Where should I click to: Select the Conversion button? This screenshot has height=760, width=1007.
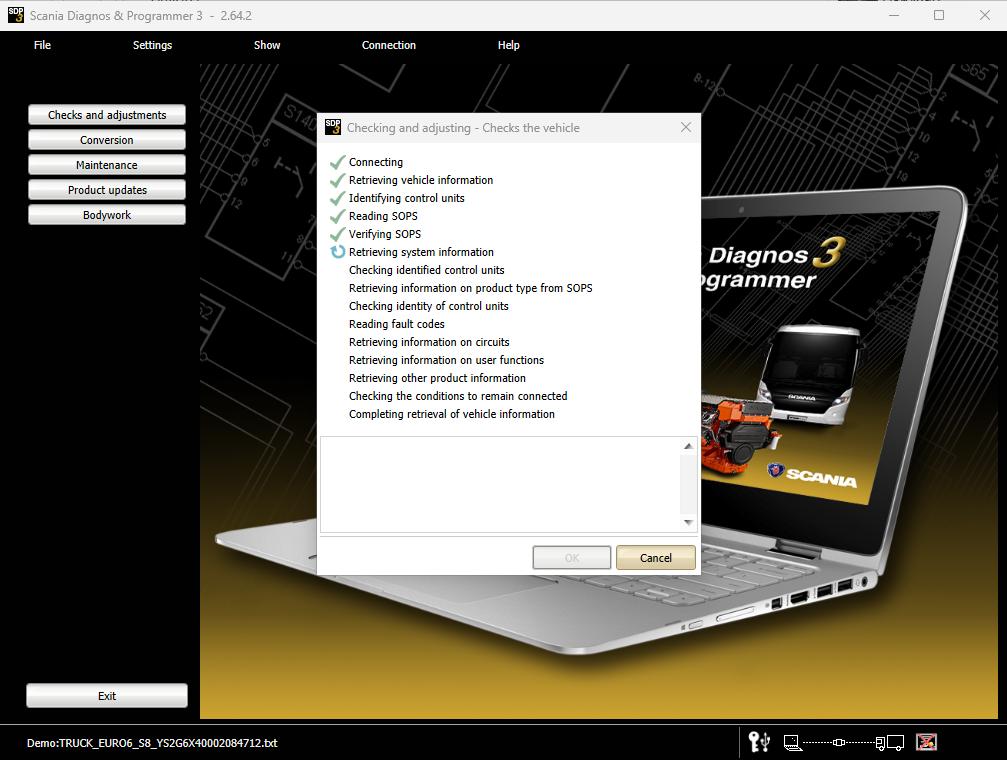pyautogui.click(x=107, y=139)
